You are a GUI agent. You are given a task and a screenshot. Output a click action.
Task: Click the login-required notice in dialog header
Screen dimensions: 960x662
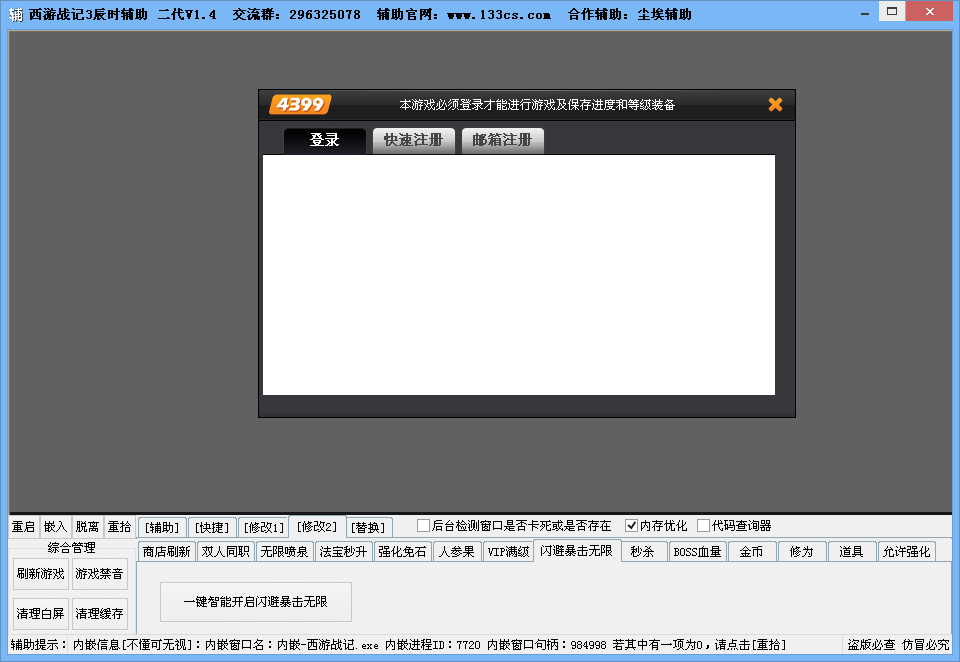coord(537,105)
